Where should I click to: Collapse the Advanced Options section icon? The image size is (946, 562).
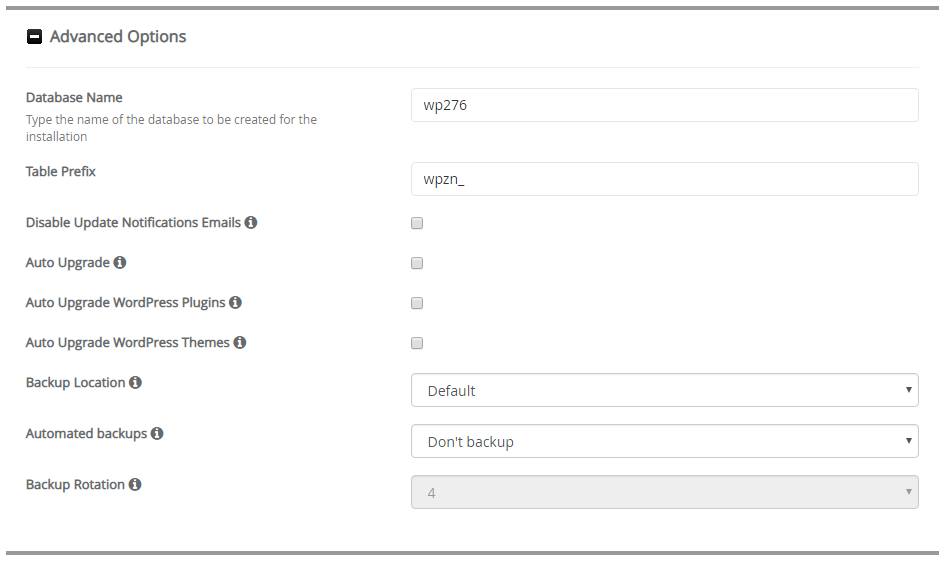[x=34, y=37]
